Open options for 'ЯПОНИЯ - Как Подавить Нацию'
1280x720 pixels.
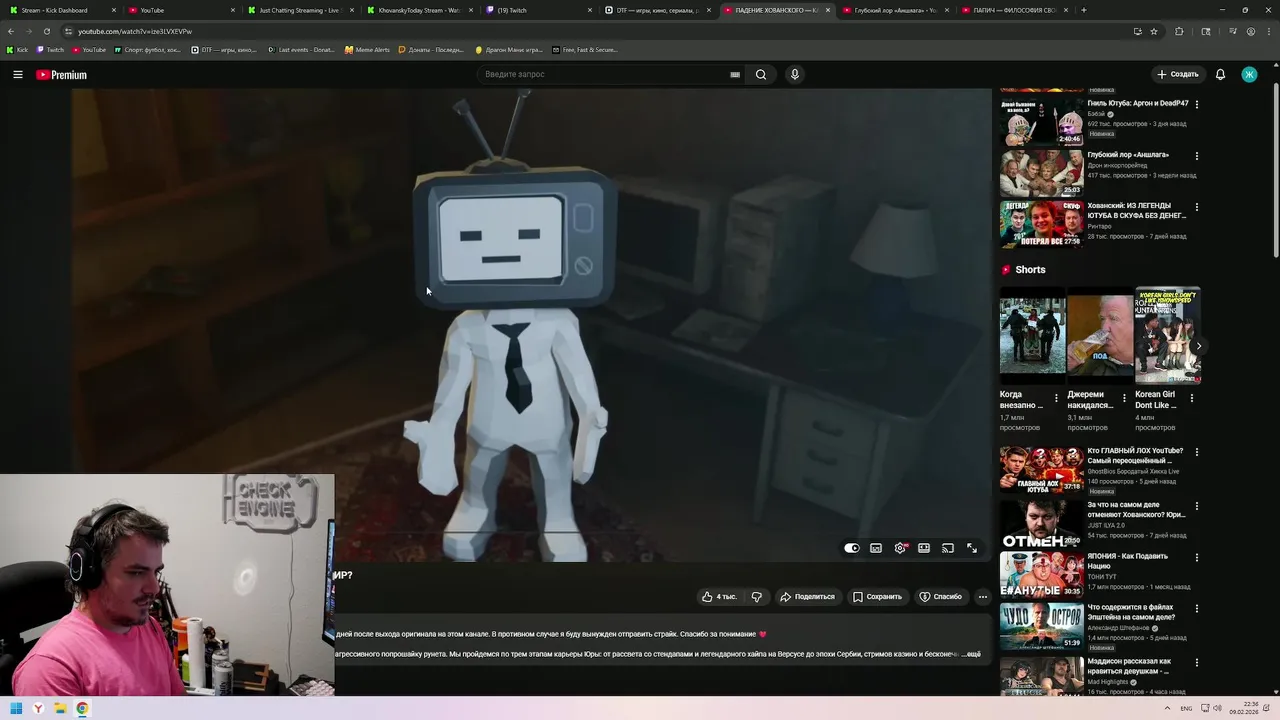coord(1197,557)
